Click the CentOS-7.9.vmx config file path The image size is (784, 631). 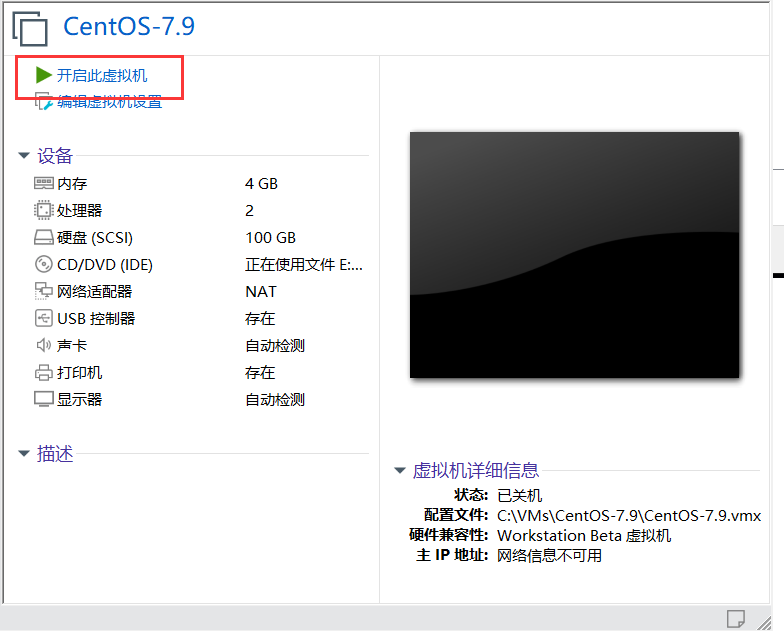(629, 516)
